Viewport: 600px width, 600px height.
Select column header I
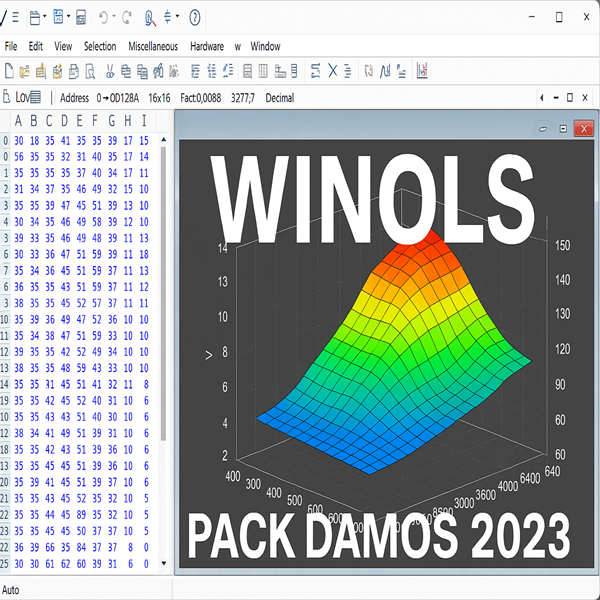(x=144, y=121)
